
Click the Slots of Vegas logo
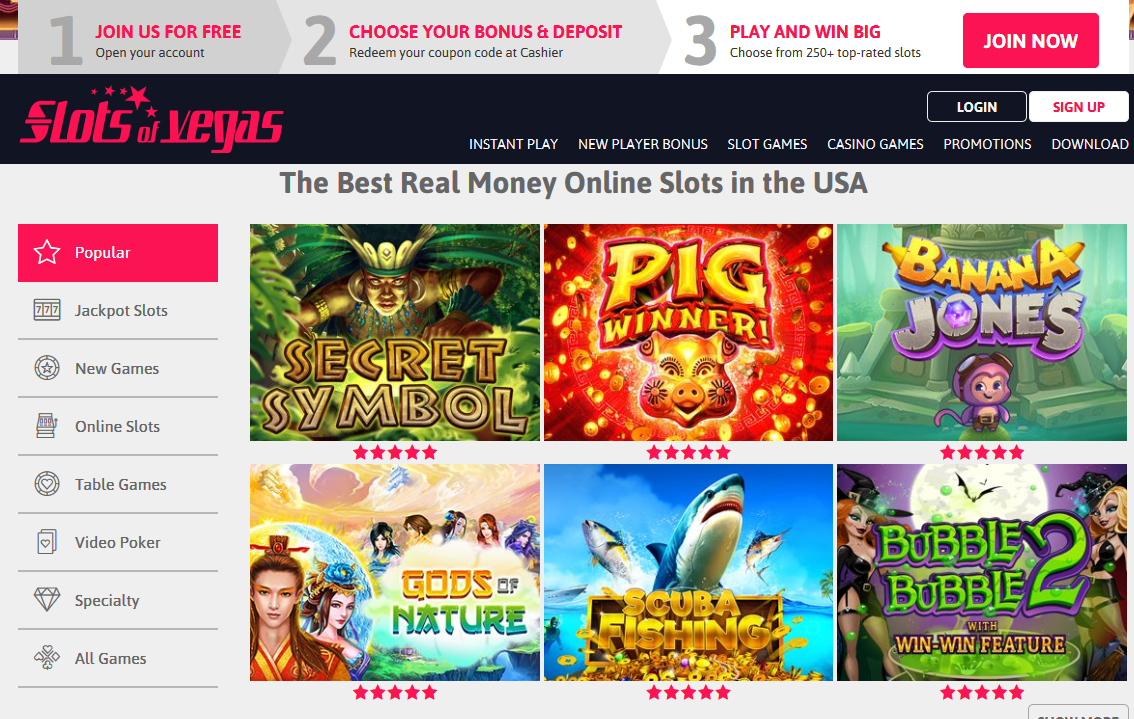152,119
